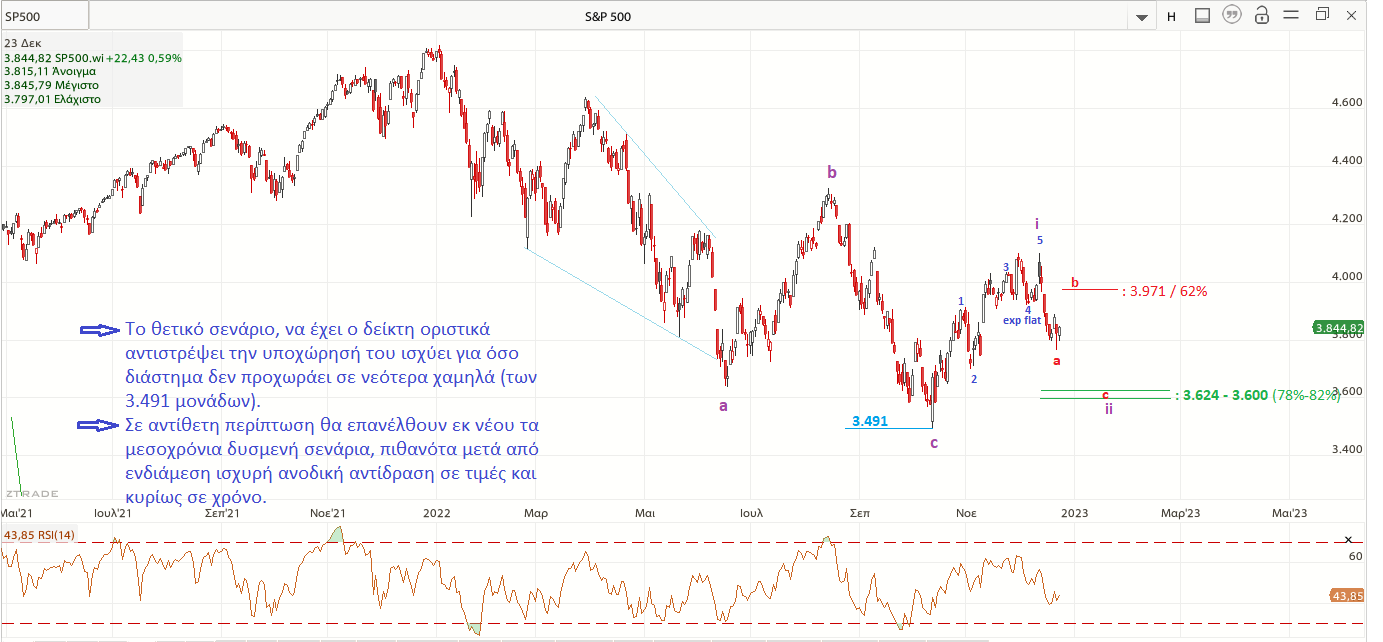Click the H interval icon in top toolbar
Viewport: 1383px width, 642px height.
pos(1171,15)
